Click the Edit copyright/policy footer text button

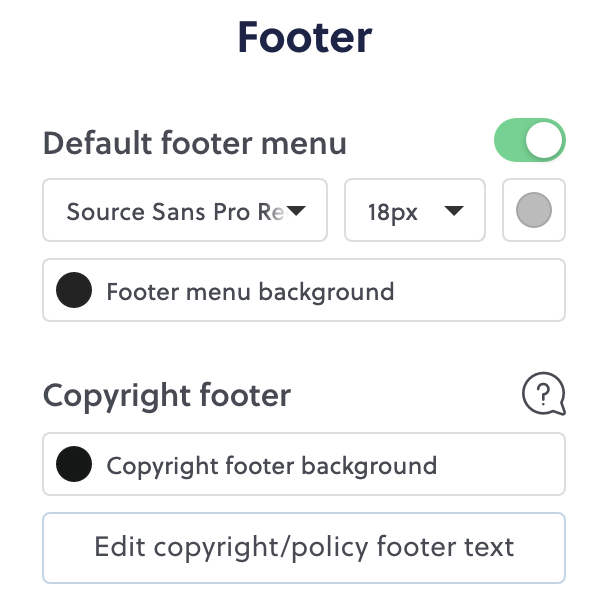click(x=304, y=548)
